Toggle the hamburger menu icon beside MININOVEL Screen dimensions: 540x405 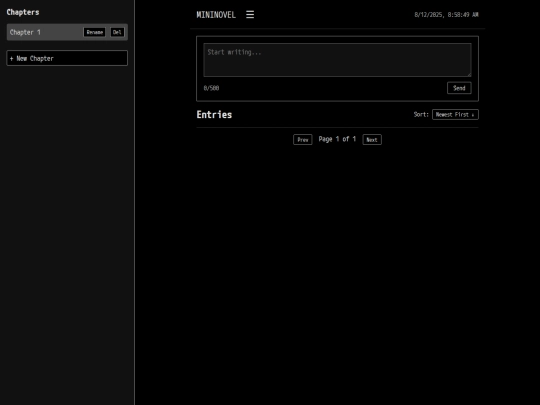coord(250,14)
